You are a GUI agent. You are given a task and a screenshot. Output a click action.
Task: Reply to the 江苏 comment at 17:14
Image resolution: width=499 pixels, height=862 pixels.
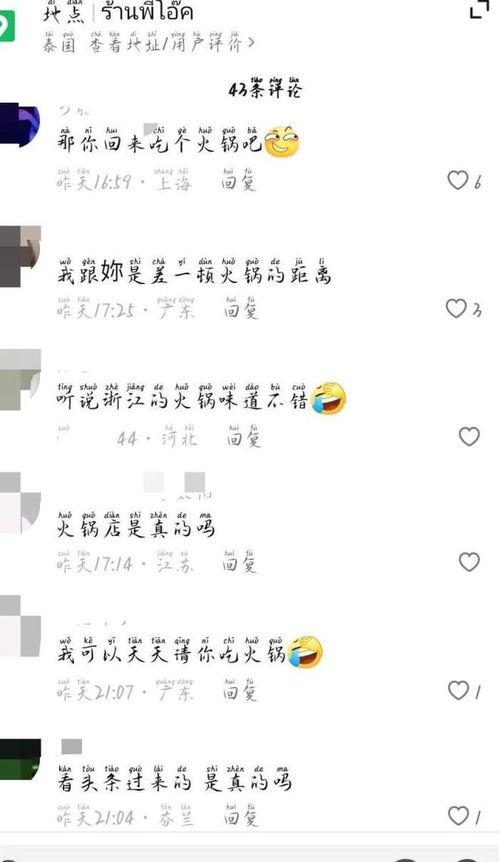(240, 562)
